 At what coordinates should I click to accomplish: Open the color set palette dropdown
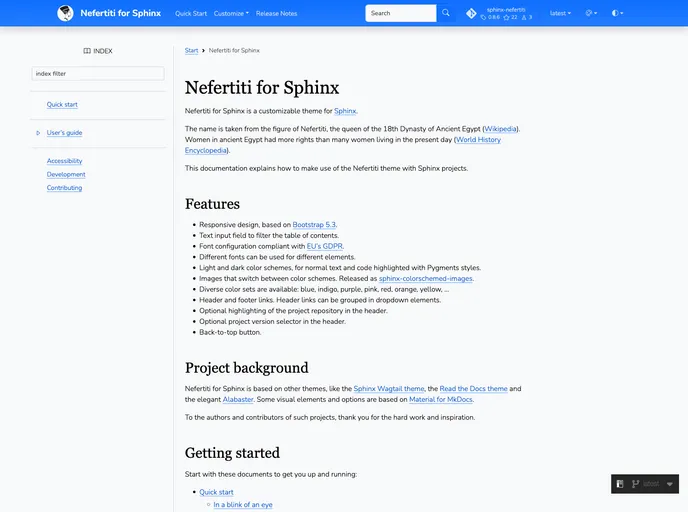[591, 13]
